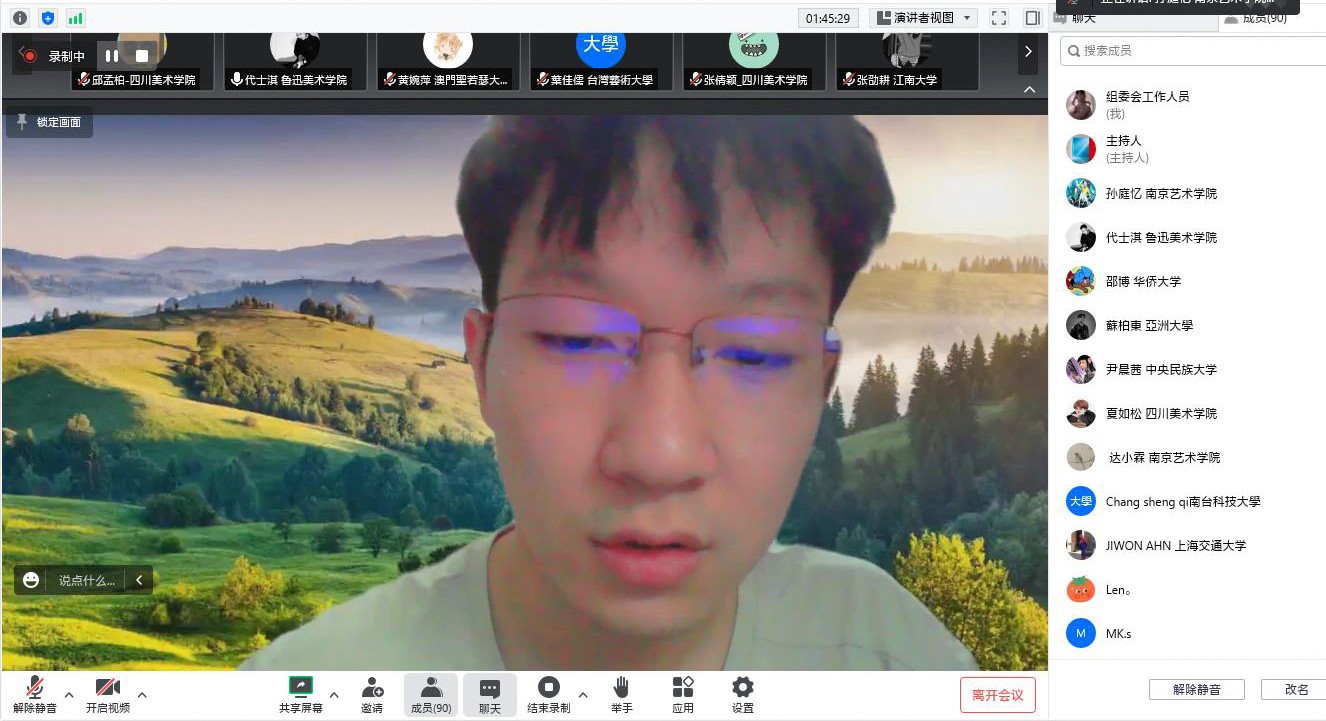Toggle 成员(90) members panel button
1326x721 pixels.
[431, 695]
